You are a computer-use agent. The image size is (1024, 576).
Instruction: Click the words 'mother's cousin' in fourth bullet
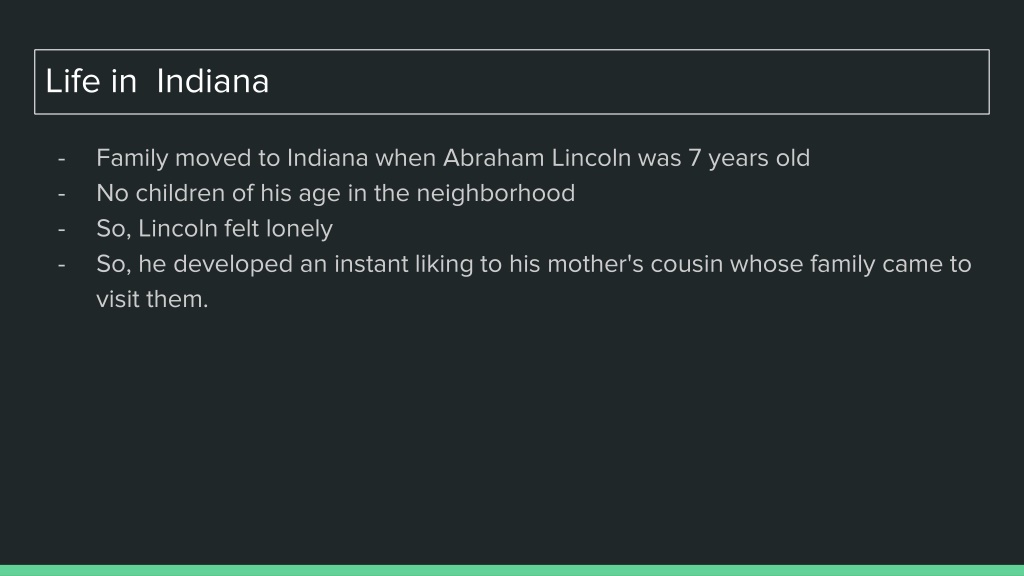coord(635,264)
